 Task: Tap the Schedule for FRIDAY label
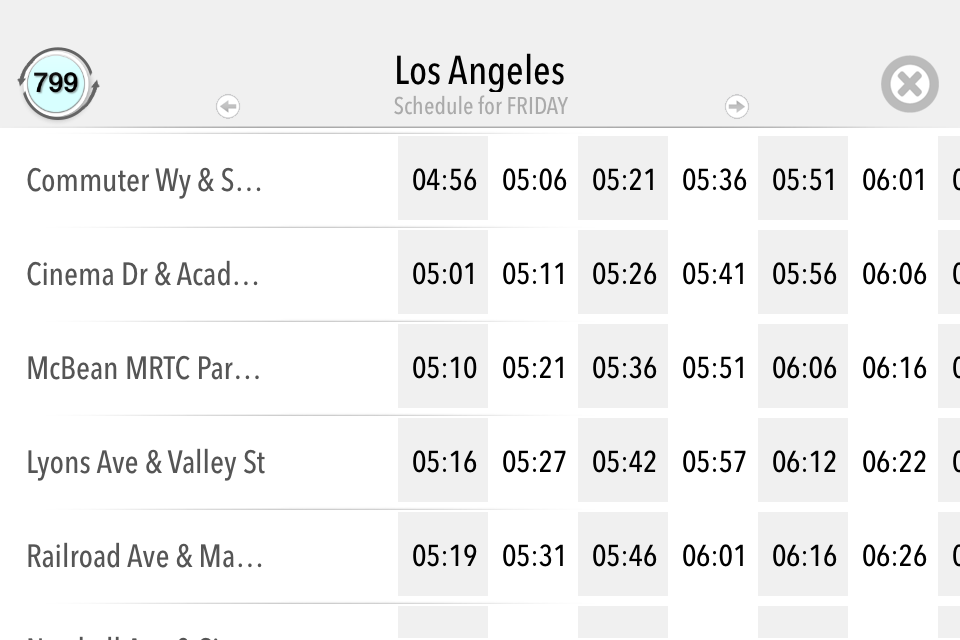[480, 106]
